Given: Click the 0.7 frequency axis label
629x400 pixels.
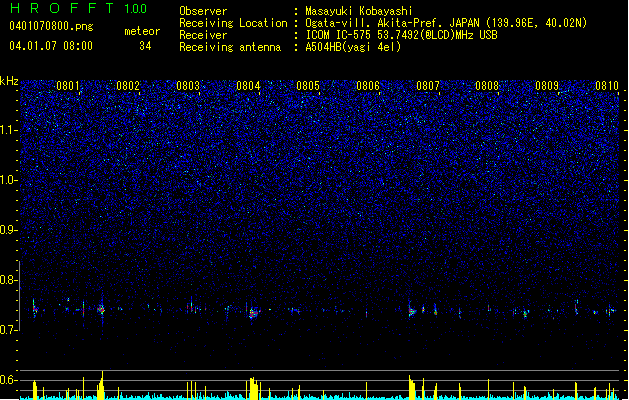Looking at the screenshot, I should 9,330.
